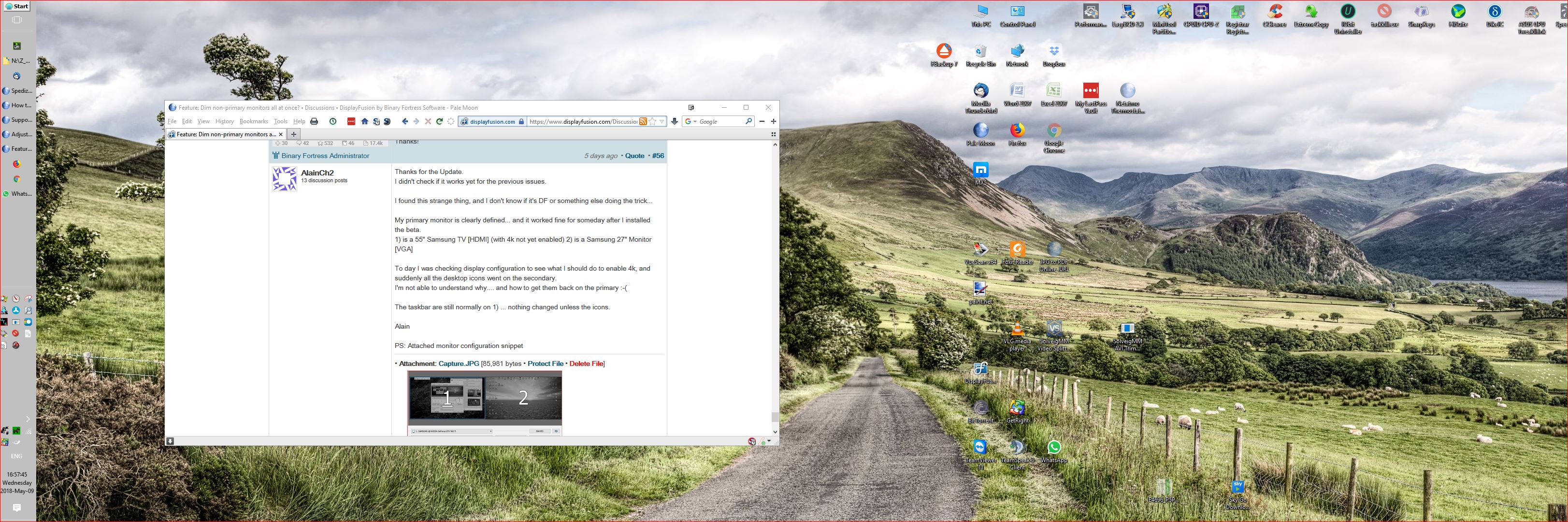Expand the URL history dropdown arrow
Image resolution: width=1568 pixels, height=522 pixels.
tap(662, 122)
